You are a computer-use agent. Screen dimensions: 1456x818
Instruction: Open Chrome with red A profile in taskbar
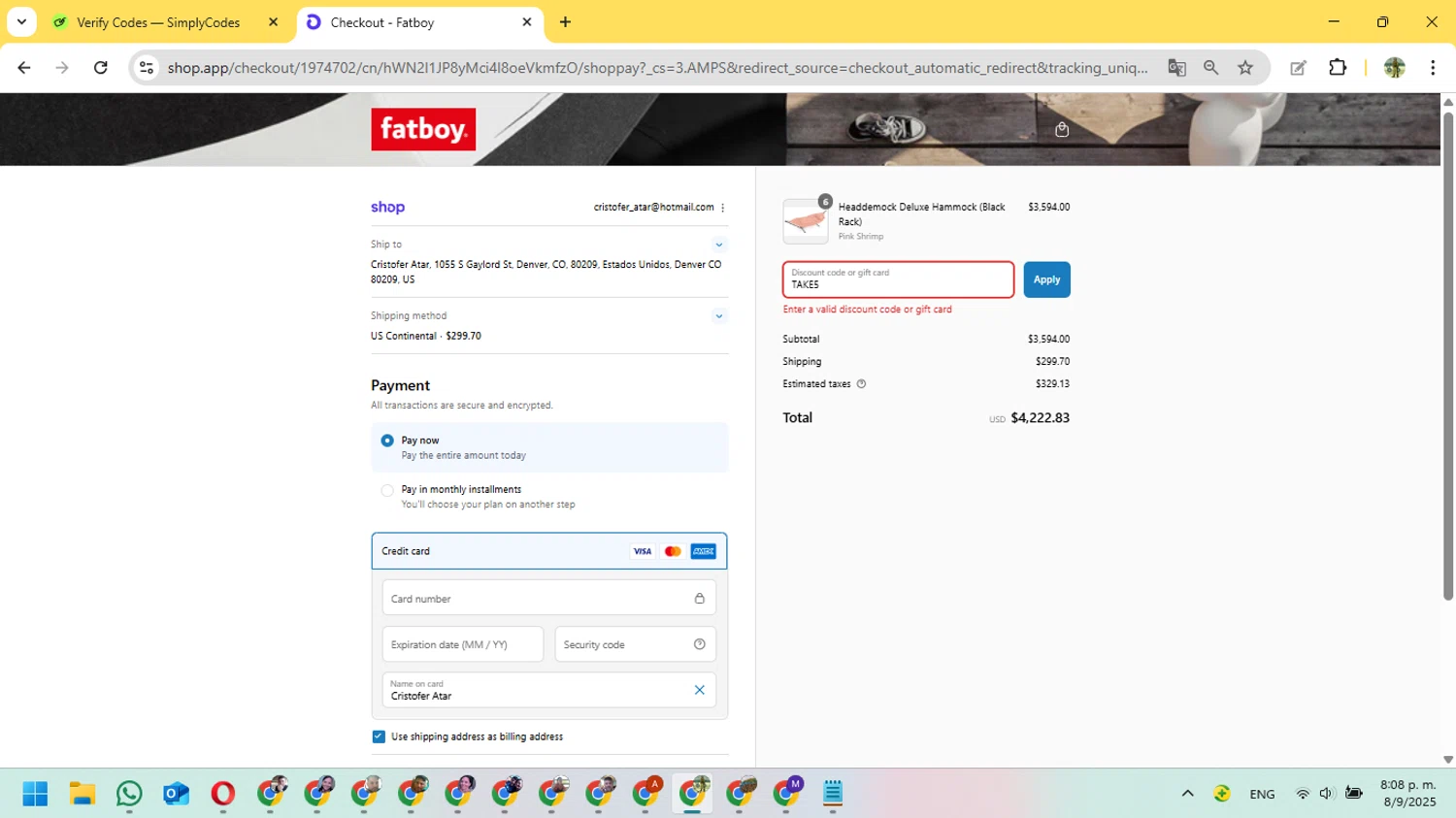646,793
